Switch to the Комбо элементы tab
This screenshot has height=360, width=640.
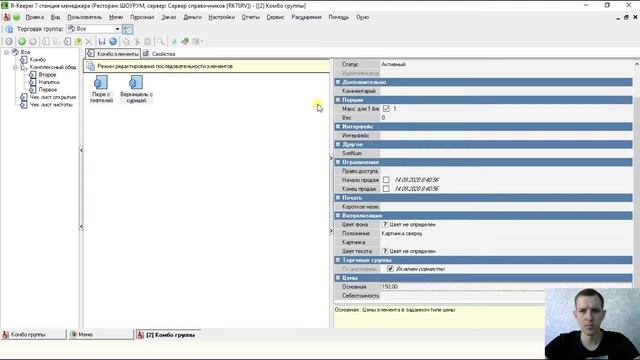(x=113, y=54)
